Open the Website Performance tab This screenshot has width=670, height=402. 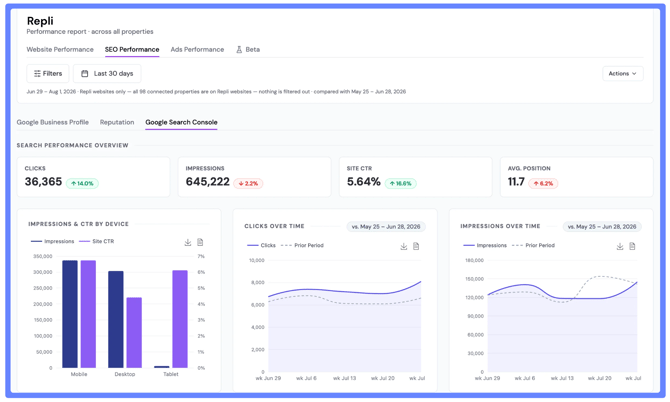(60, 50)
